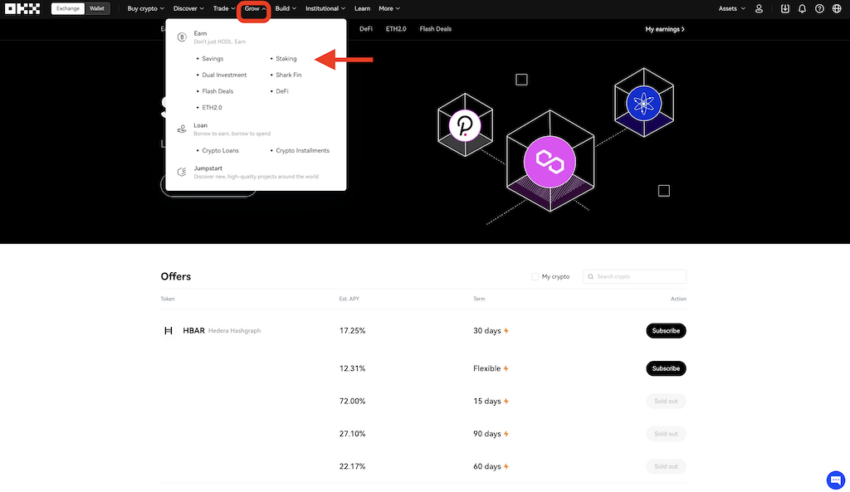Subscribe to the Flexible 12.31% offer

pos(666,368)
